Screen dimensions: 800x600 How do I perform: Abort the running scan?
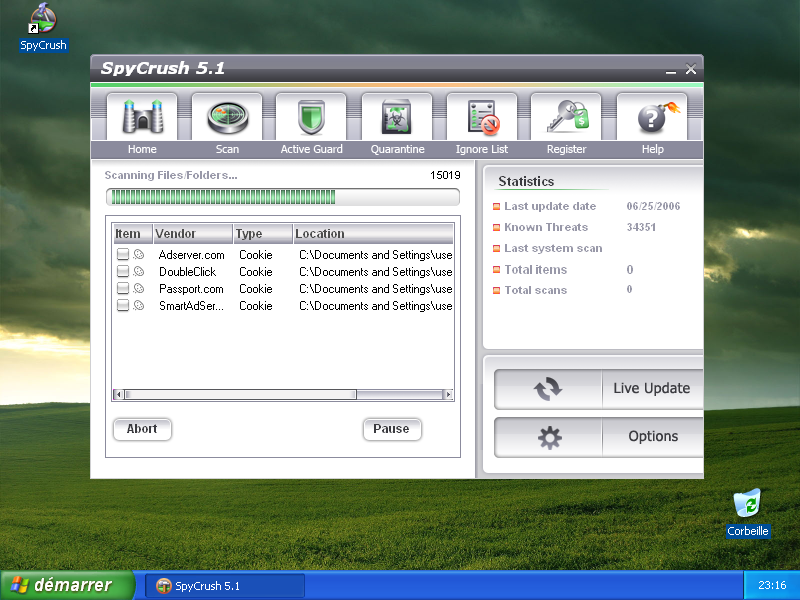pos(142,429)
